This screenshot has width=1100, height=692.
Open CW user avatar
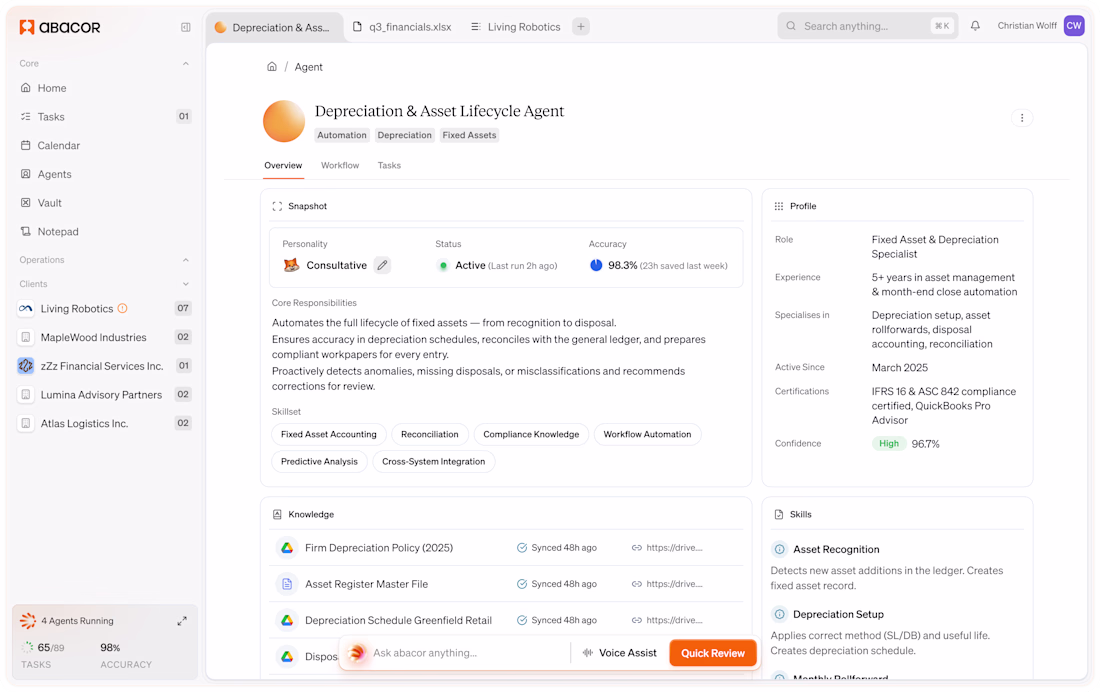pyautogui.click(x=1074, y=26)
